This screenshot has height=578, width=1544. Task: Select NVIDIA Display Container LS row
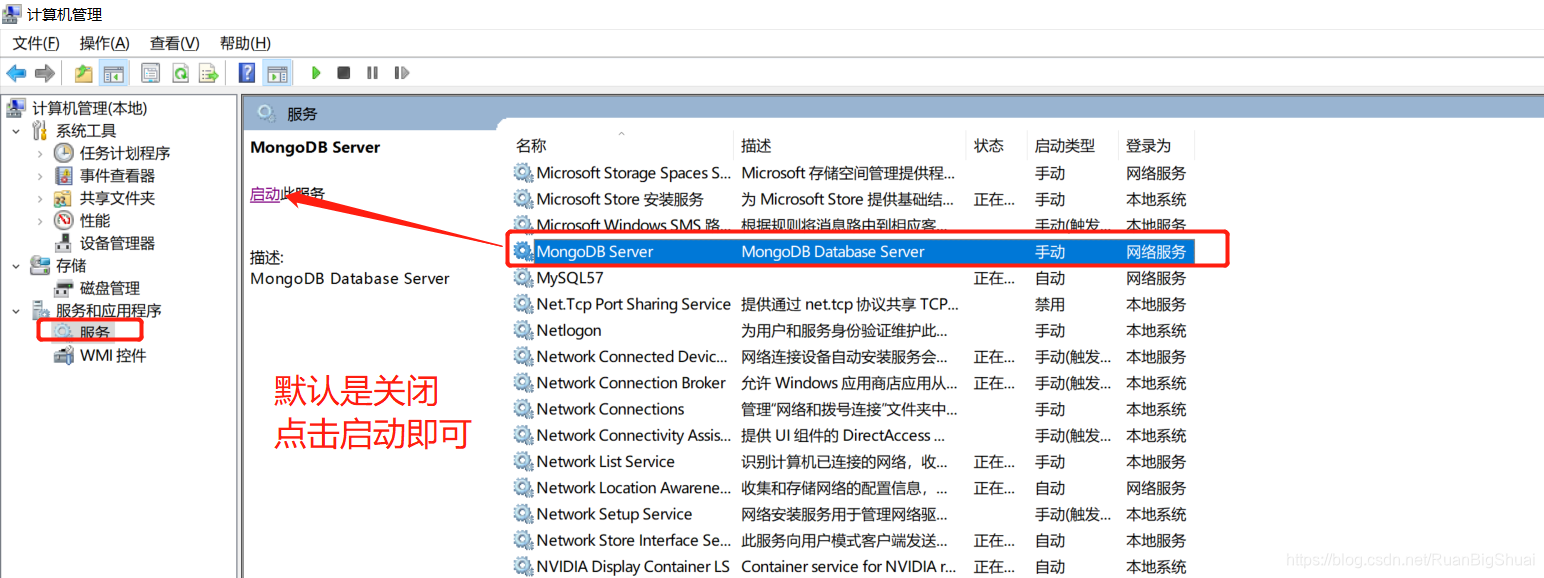pyautogui.click(x=852, y=566)
